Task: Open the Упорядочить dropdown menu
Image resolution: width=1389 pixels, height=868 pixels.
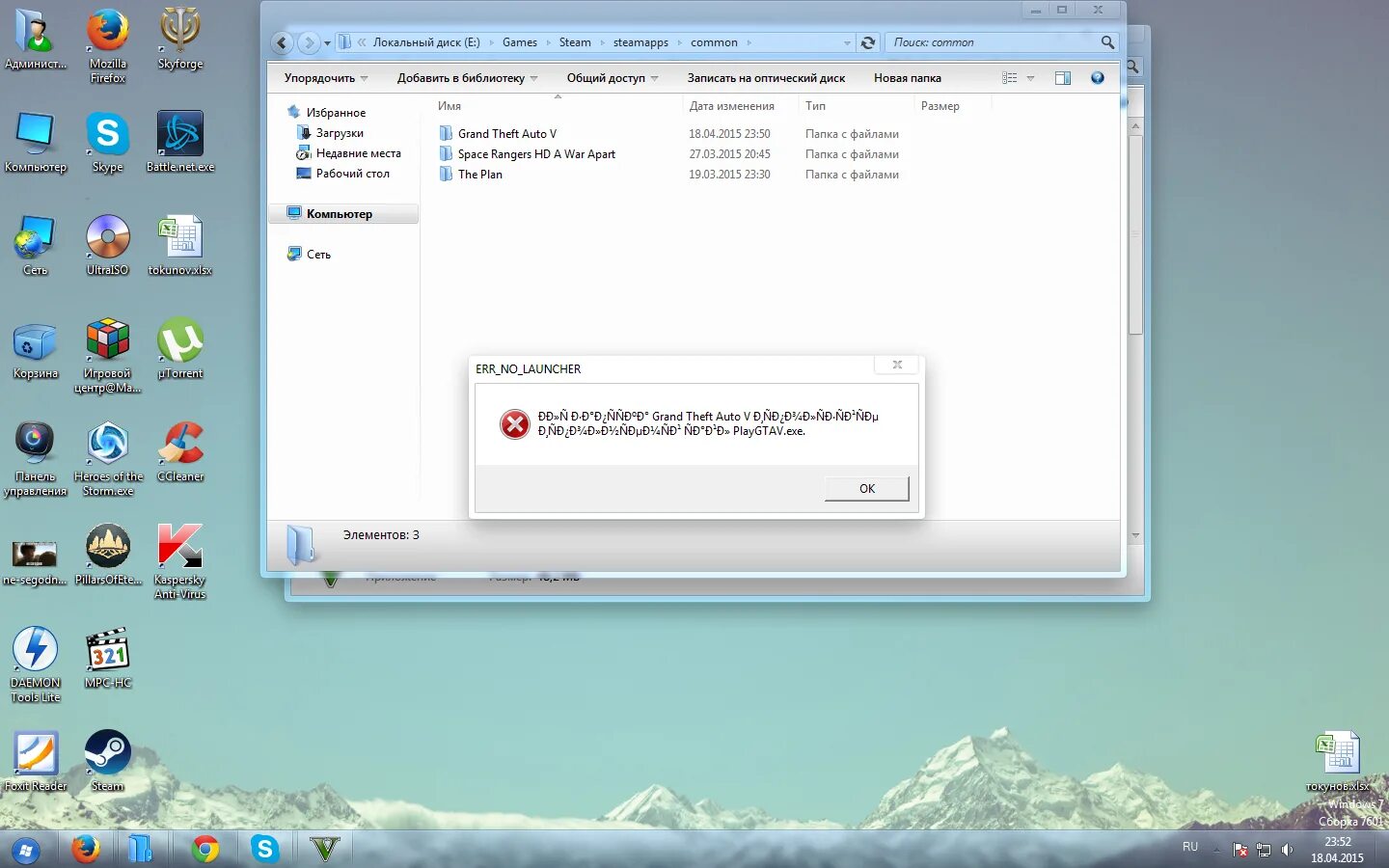Action: point(325,78)
